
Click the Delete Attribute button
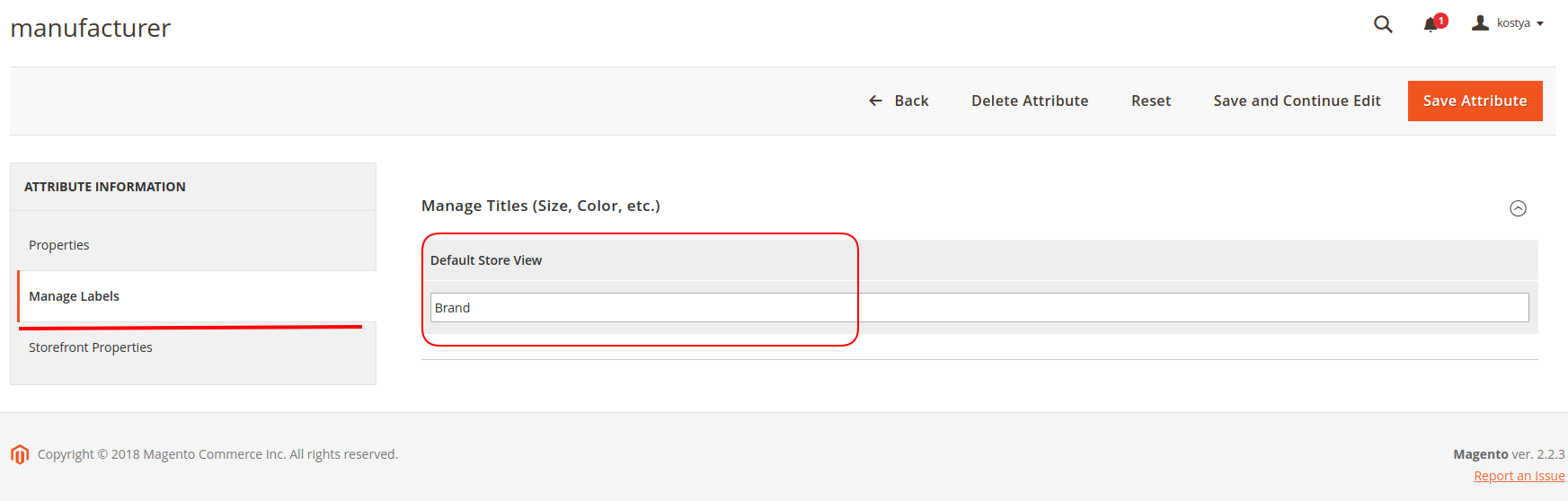(x=1030, y=101)
